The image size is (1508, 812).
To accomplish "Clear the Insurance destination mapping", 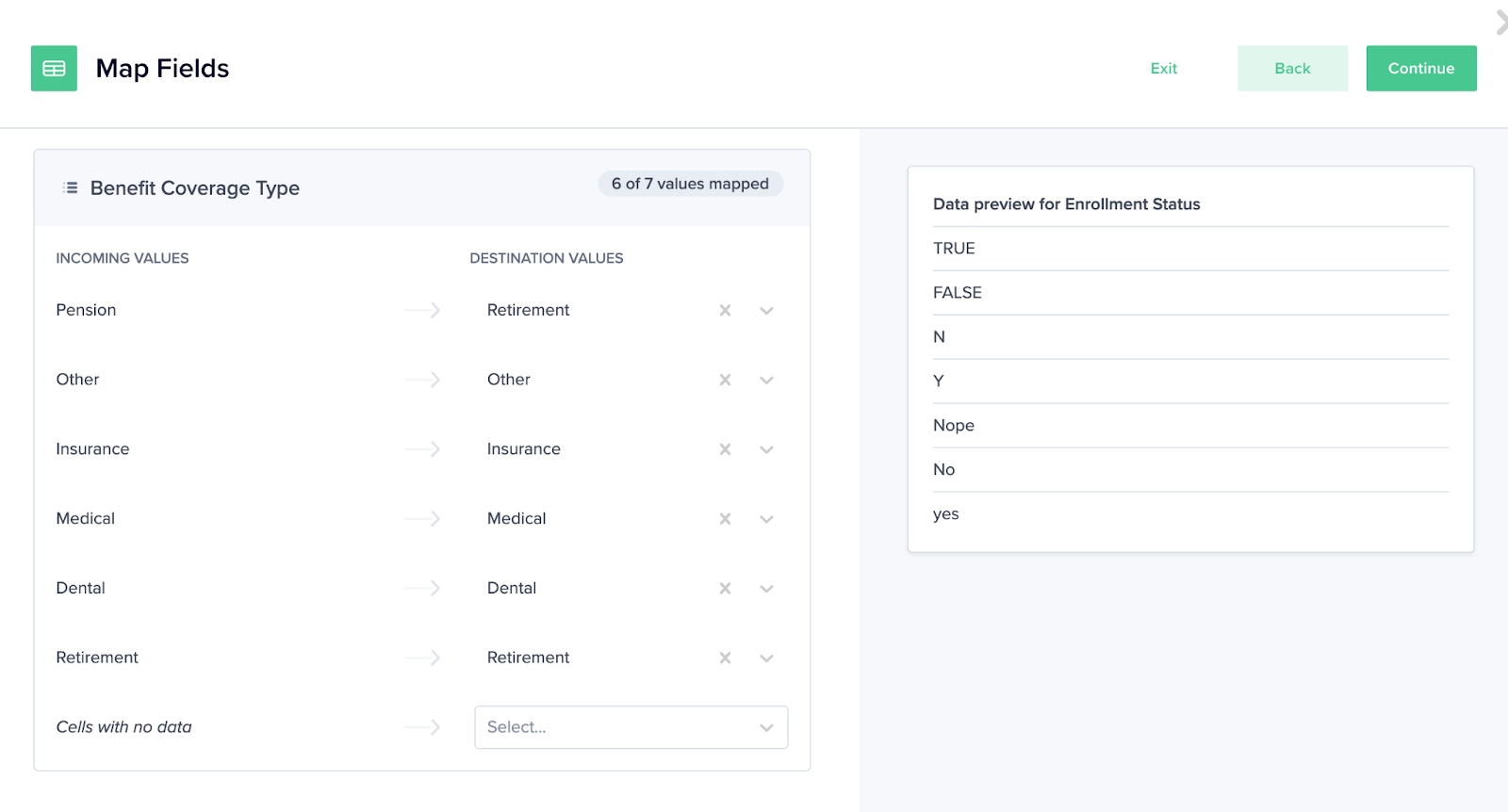I will pyautogui.click(x=725, y=449).
